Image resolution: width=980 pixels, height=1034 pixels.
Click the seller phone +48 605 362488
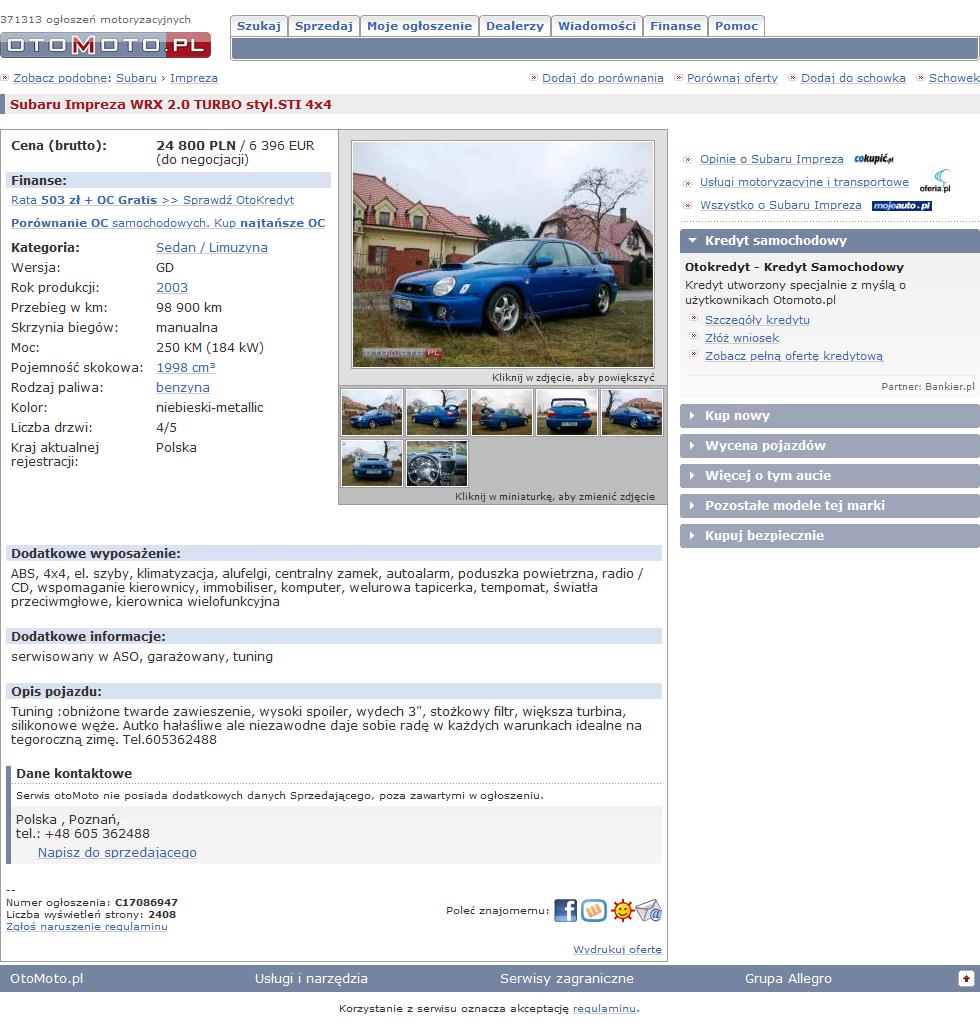pos(98,834)
